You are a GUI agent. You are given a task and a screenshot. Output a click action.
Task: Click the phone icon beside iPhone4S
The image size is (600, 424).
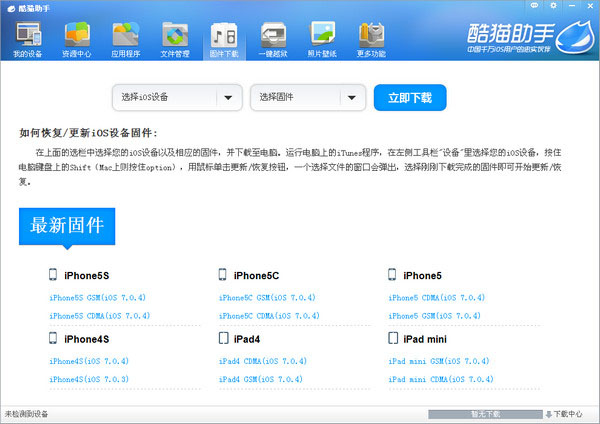[x=53, y=338]
